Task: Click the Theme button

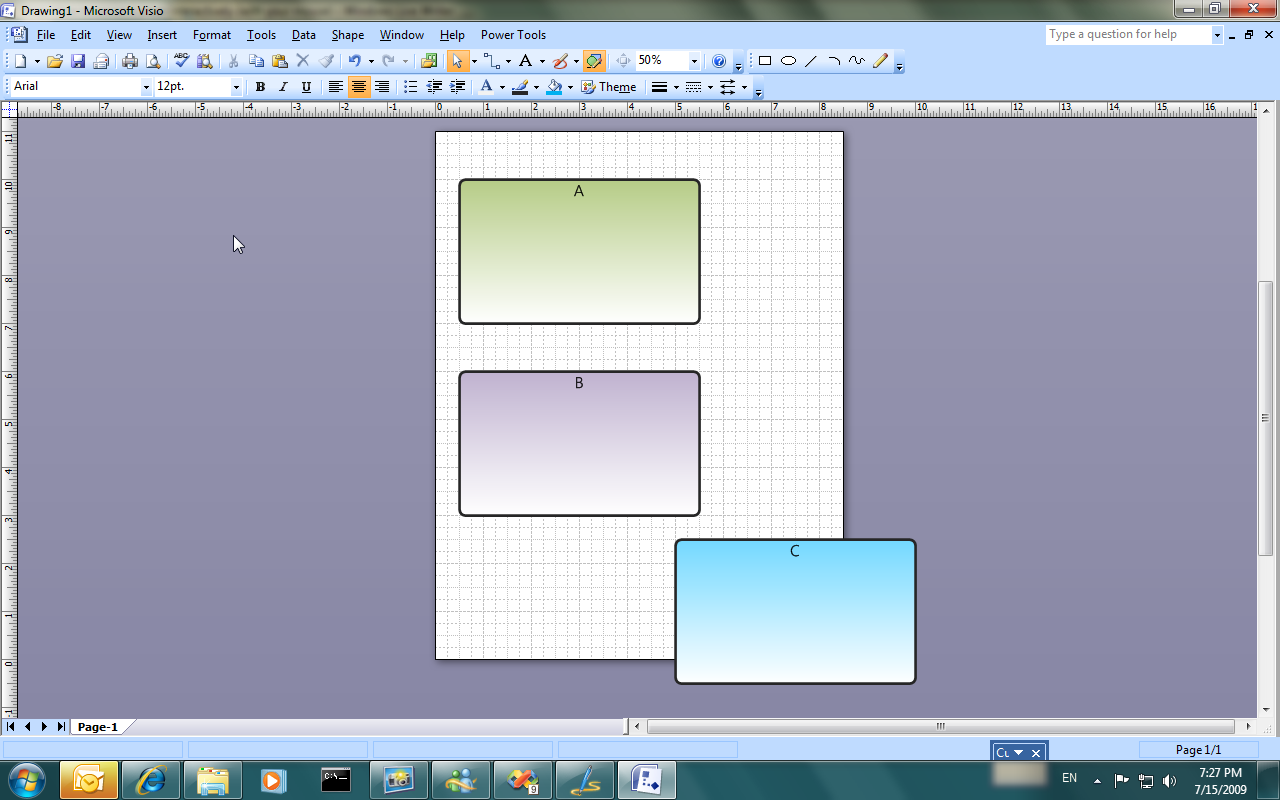Action: 609,87
